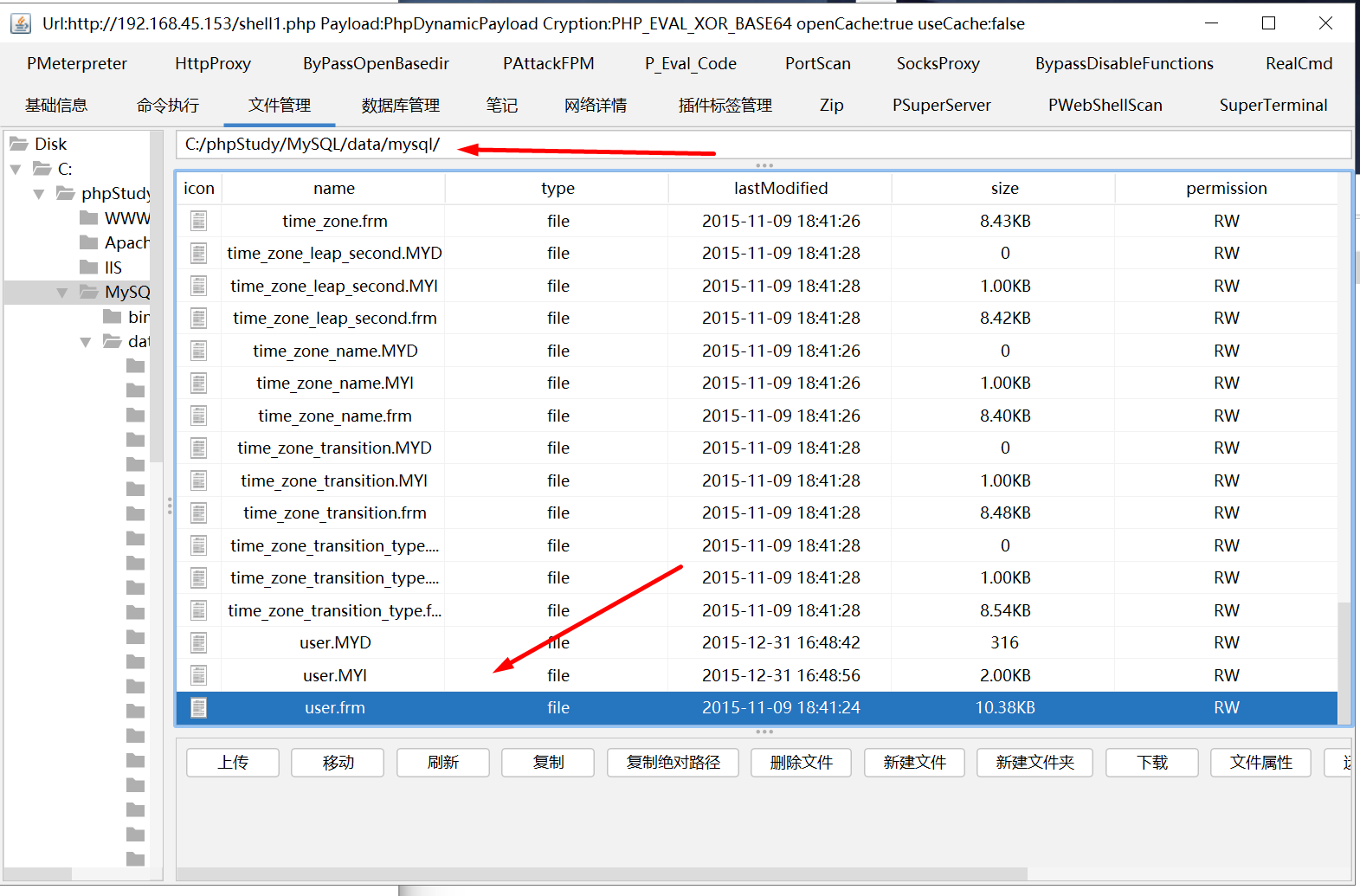
Task: Click the Disk root folder icon
Action: pos(19,144)
